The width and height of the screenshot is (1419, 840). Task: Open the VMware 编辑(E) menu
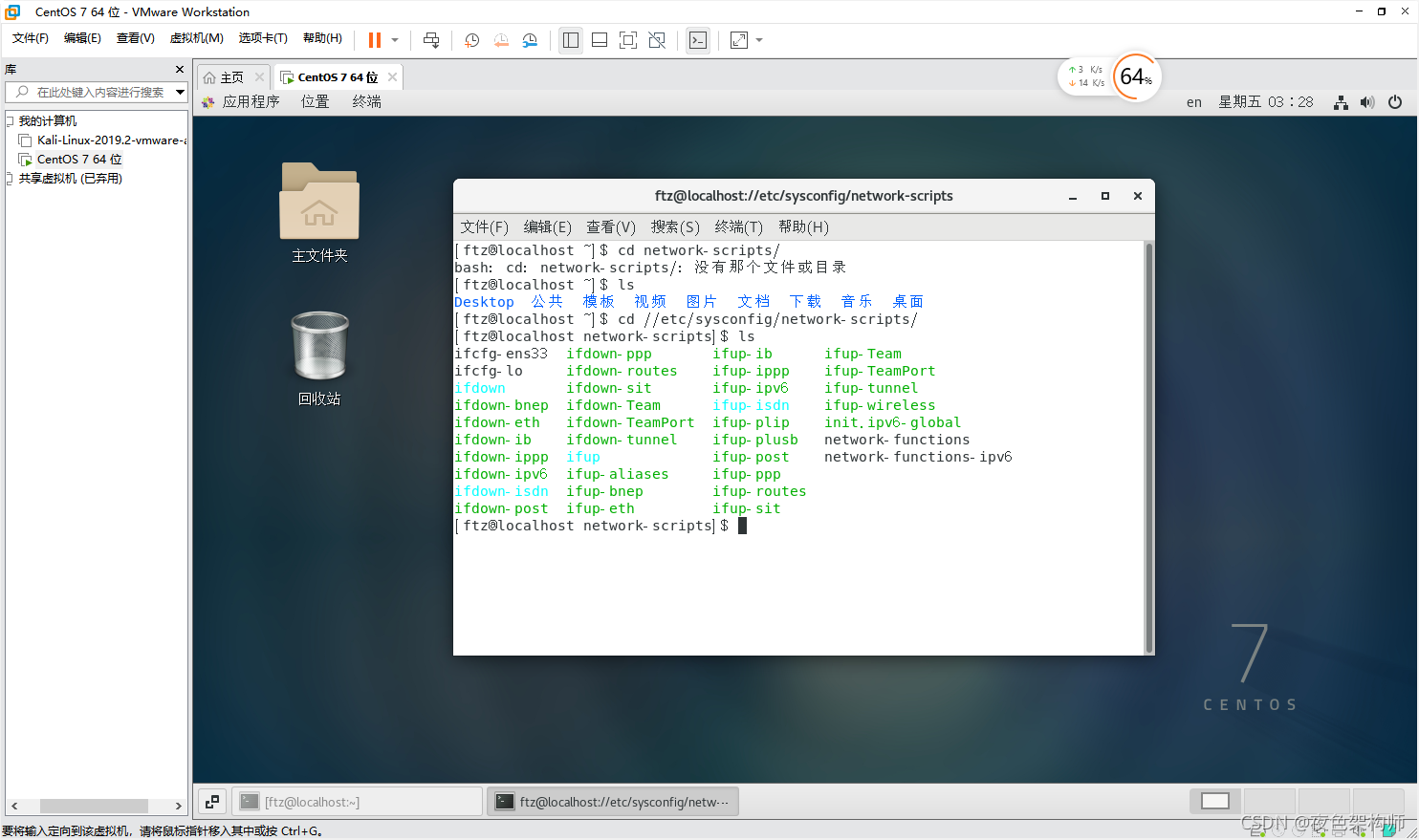[x=82, y=38]
